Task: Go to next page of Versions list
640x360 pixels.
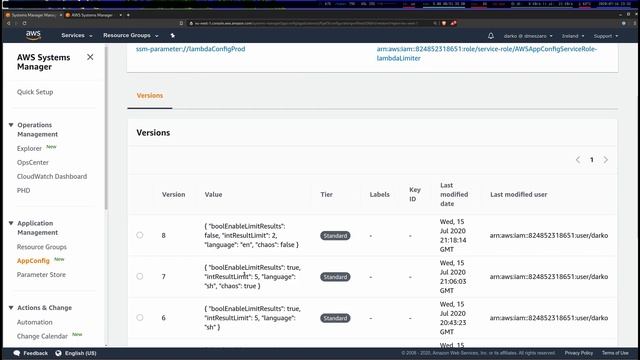Action: (x=606, y=160)
